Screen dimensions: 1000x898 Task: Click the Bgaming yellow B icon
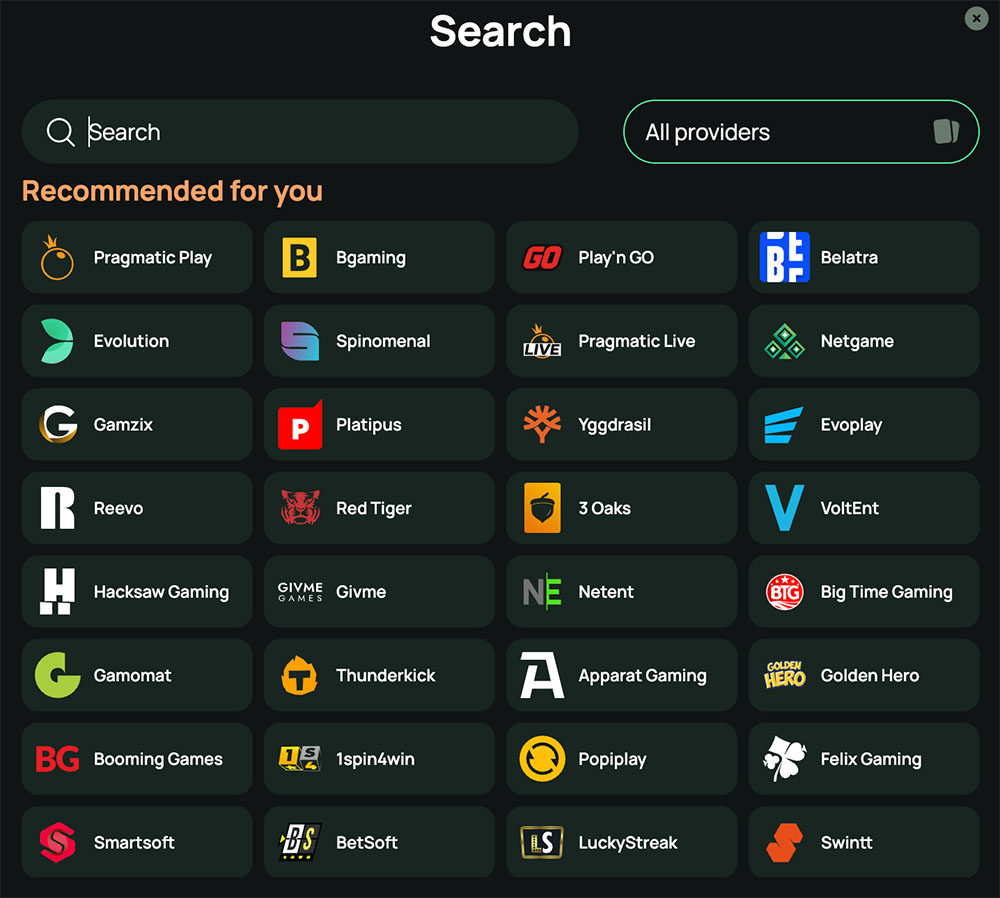coord(299,257)
